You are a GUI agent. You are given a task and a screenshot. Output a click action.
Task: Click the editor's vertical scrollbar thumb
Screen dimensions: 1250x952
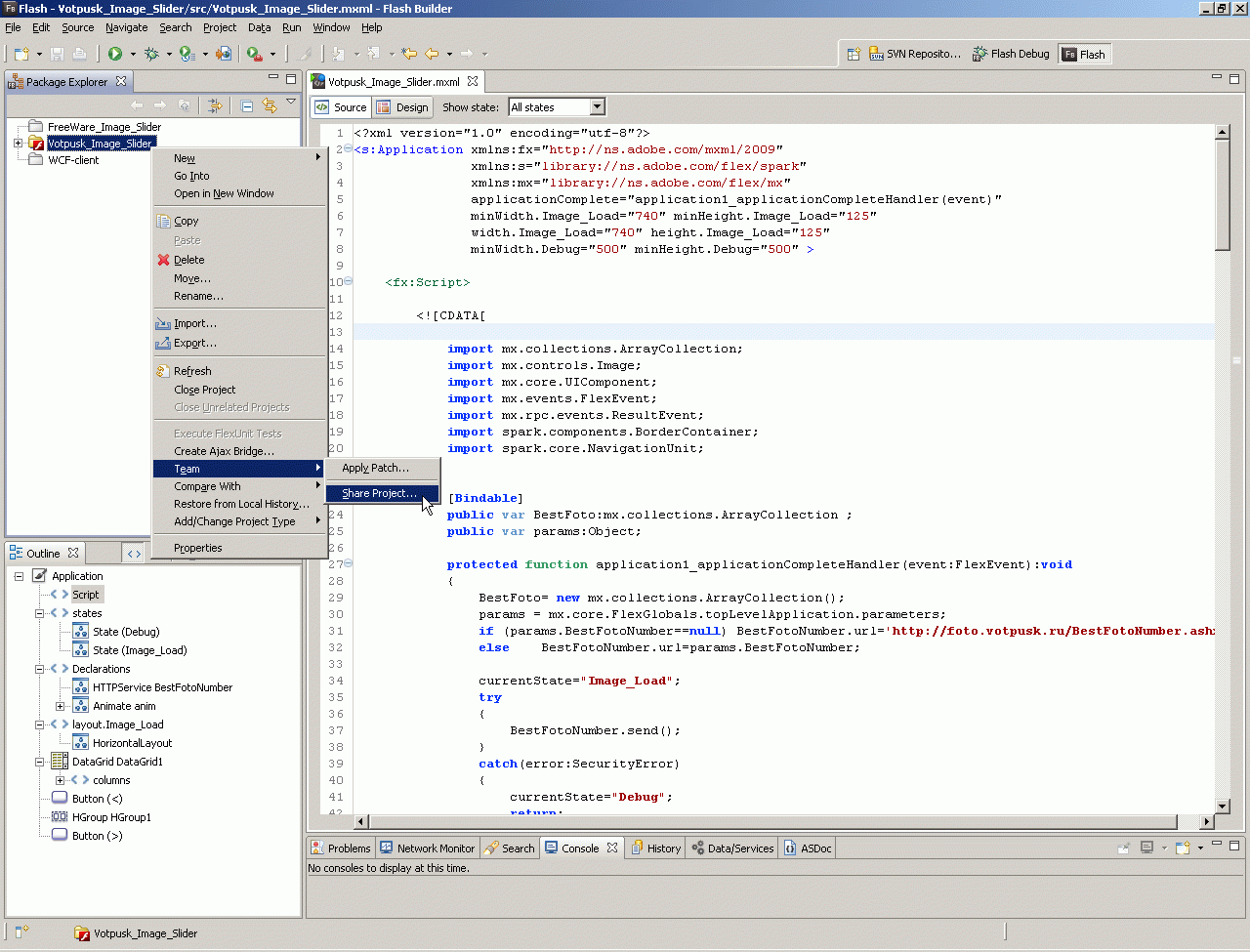[x=1222, y=195]
